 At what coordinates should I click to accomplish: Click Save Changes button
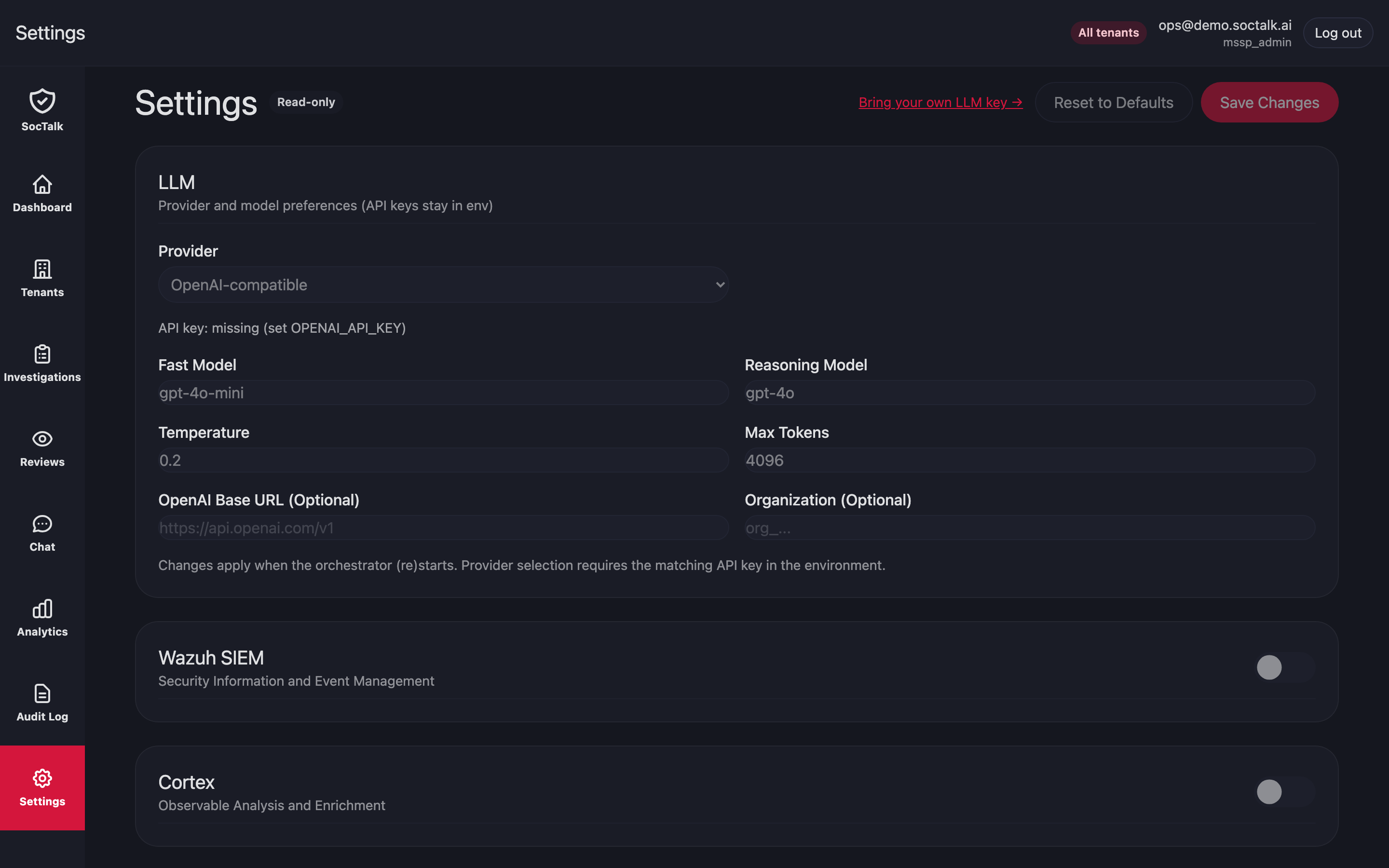[1269, 102]
